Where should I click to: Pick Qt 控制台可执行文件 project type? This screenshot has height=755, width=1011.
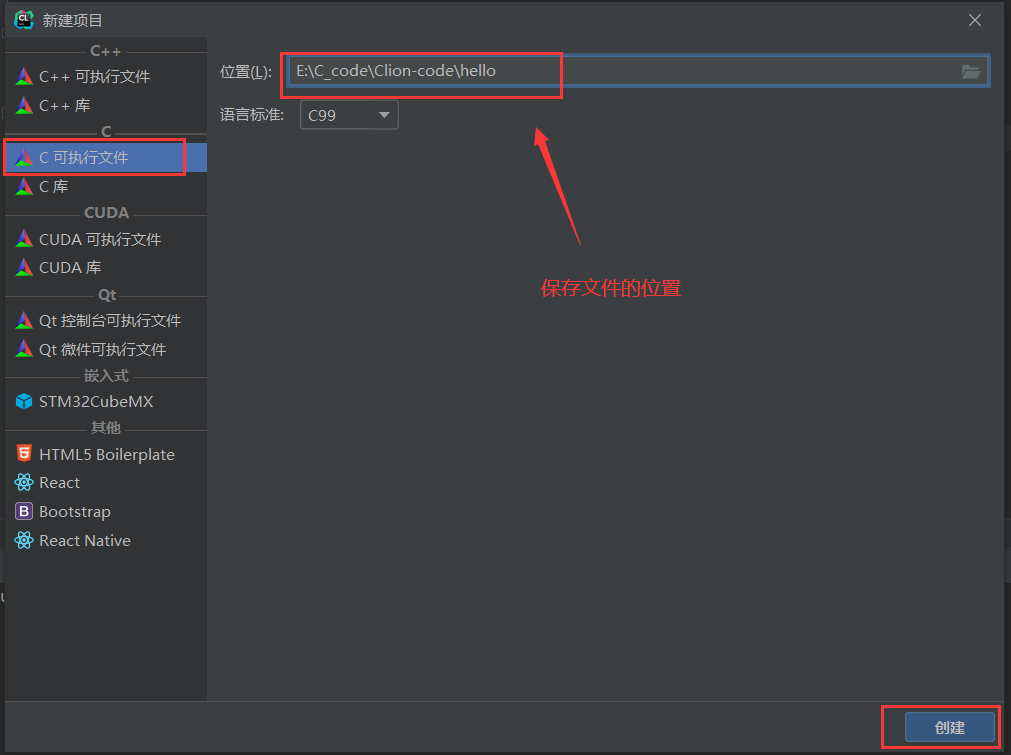click(106, 320)
